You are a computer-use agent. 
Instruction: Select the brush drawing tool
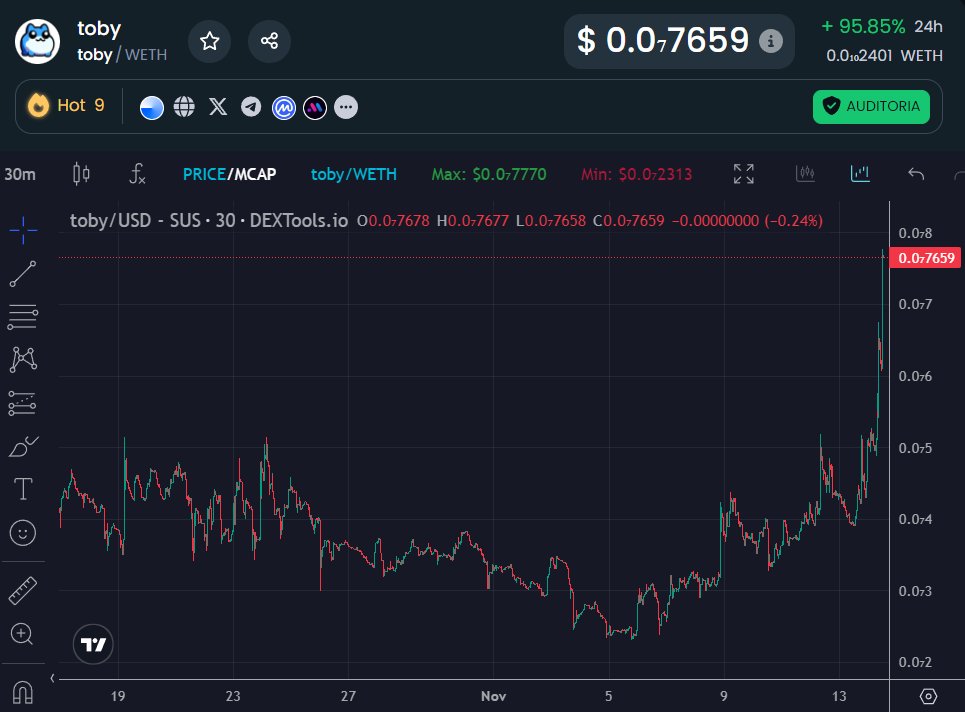coord(23,446)
